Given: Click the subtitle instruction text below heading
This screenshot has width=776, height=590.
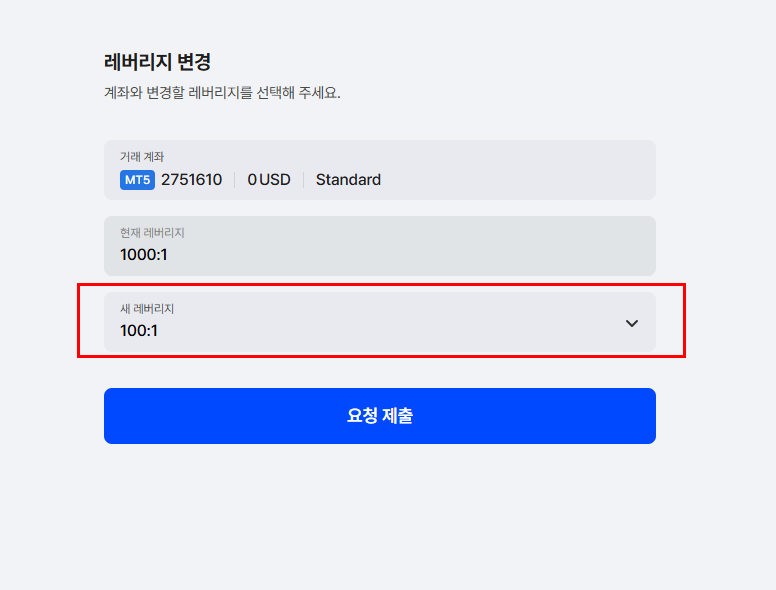Looking at the screenshot, I should 222,93.
